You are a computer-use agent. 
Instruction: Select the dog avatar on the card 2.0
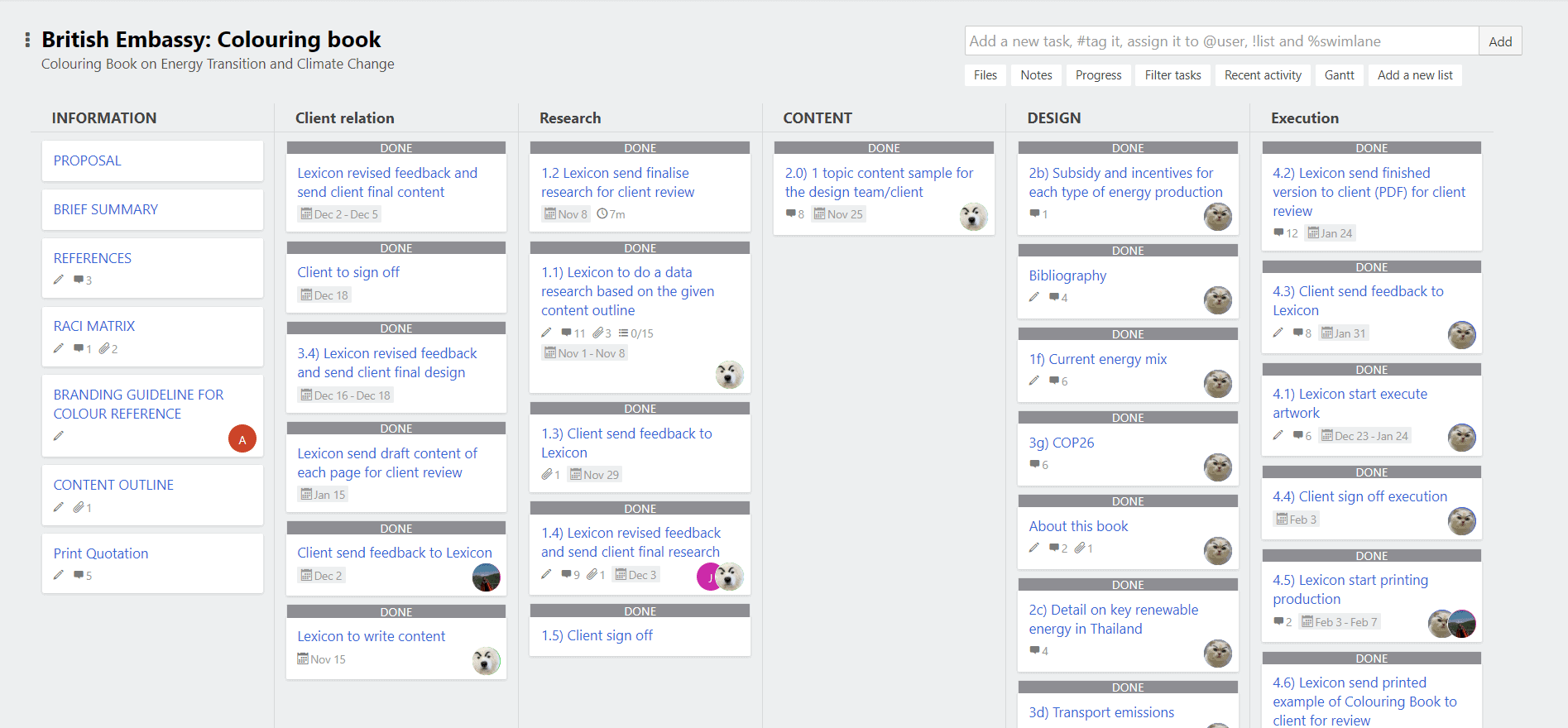[x=973, y=217]
